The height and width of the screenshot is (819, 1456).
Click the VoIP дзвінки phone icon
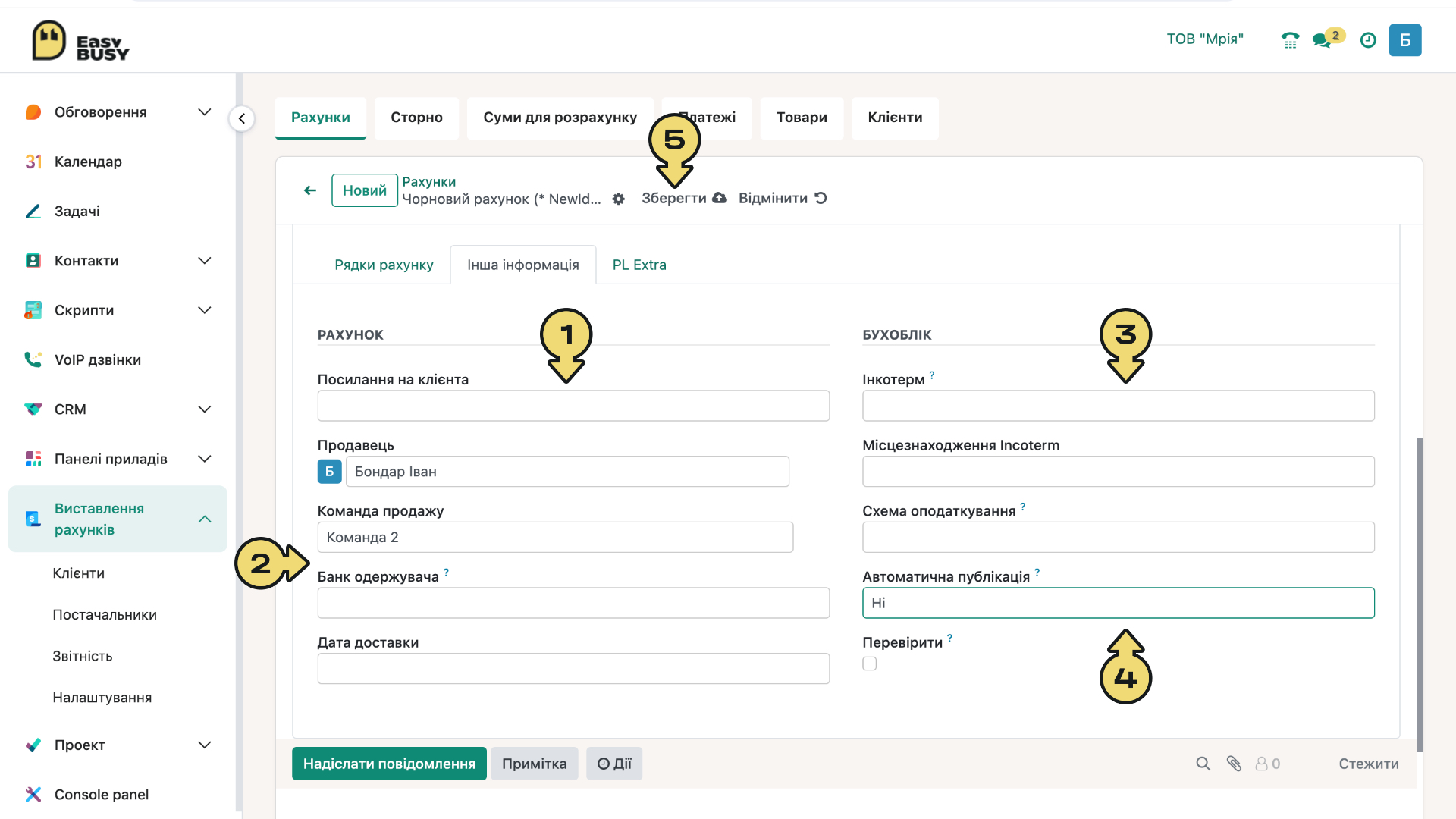tap(33, 359)
